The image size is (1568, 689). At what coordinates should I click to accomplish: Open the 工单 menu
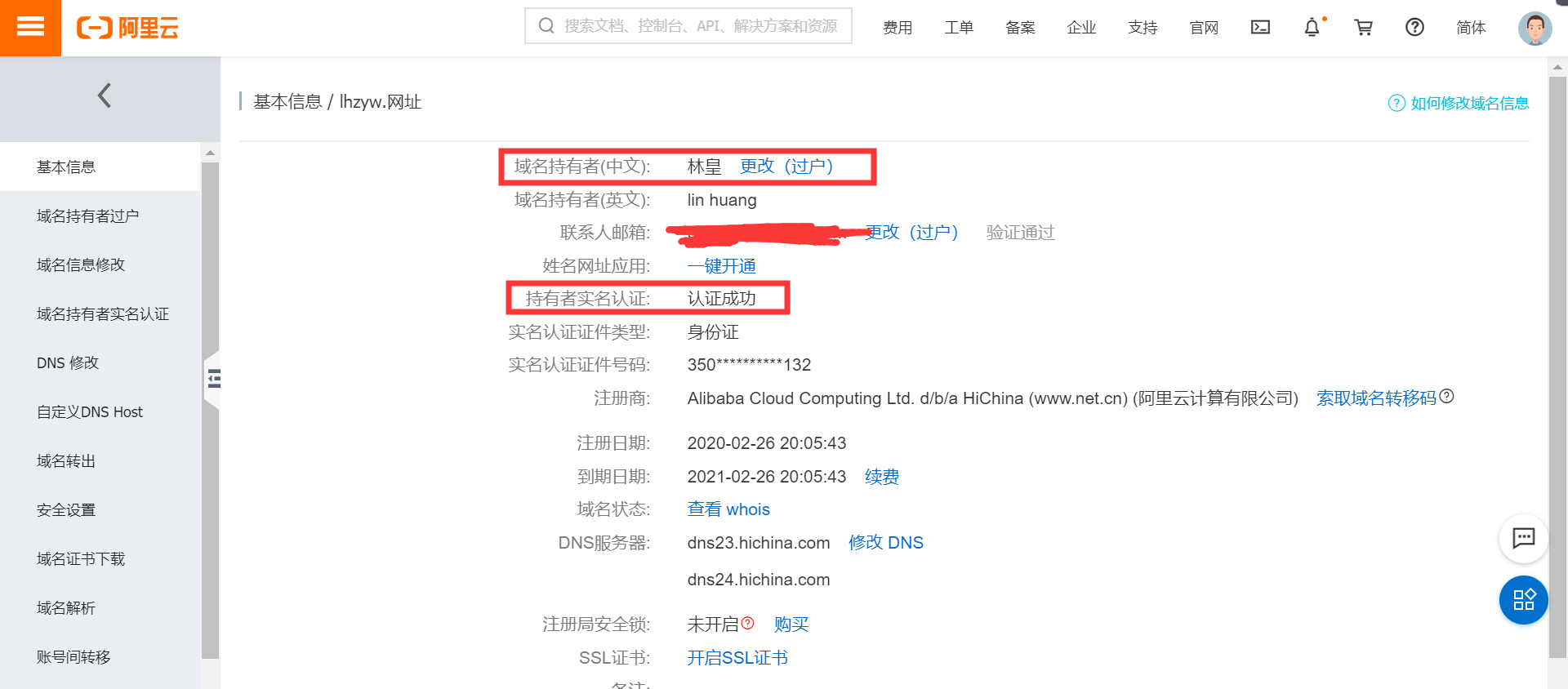tap(959, 28)
